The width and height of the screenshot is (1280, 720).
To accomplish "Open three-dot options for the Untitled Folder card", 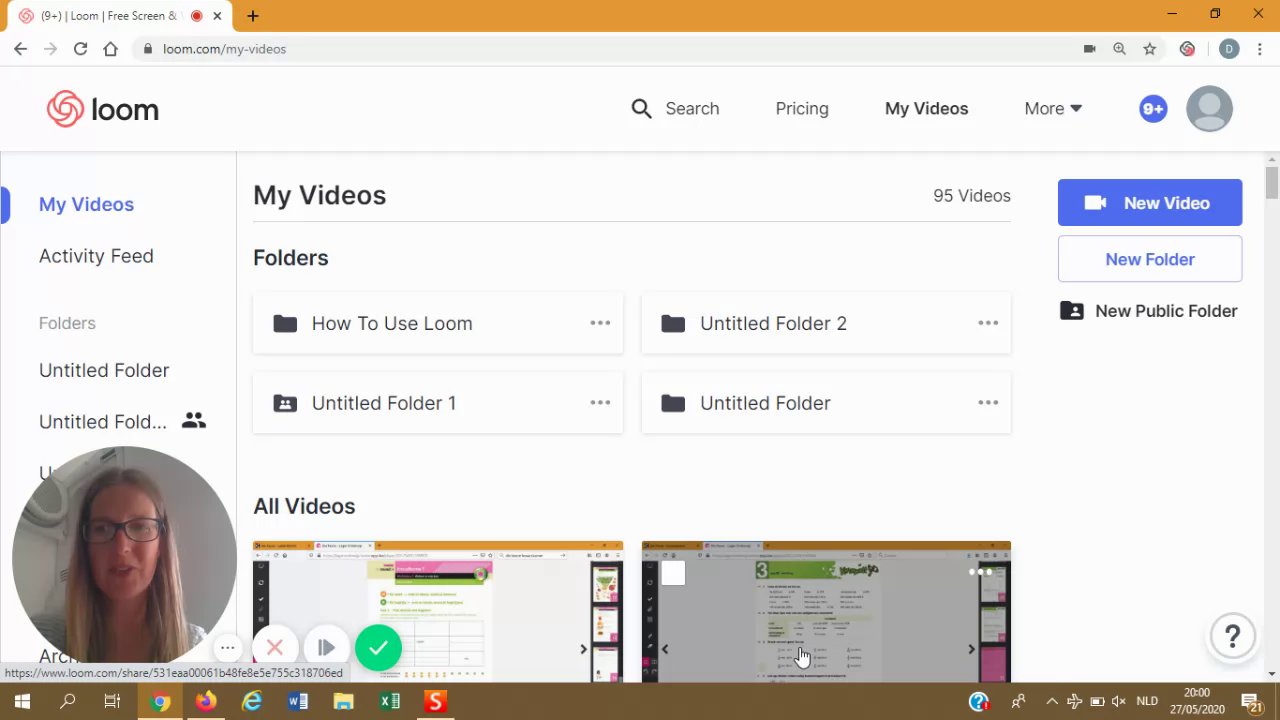I will click(988, 403).
